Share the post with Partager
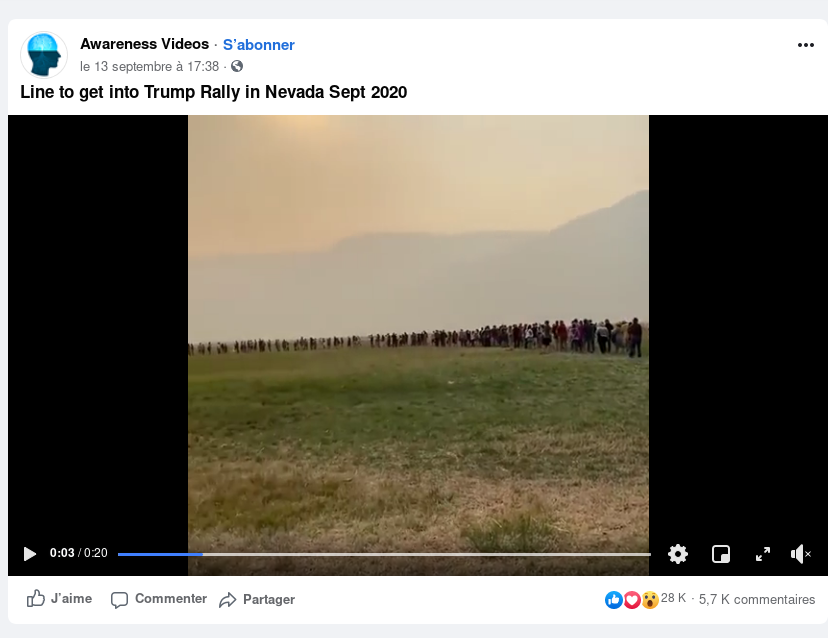Image resolution: width=828 pixels, height=638 pixels. coord(257,599)
